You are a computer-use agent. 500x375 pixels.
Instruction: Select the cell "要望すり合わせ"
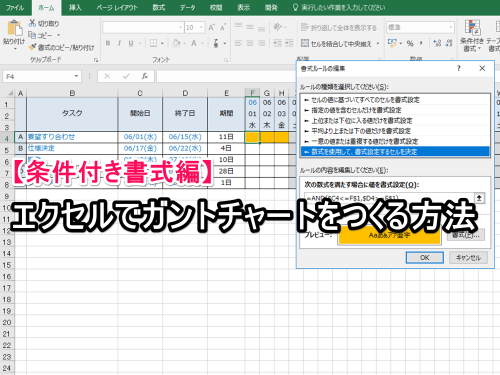tap(72, 137)
